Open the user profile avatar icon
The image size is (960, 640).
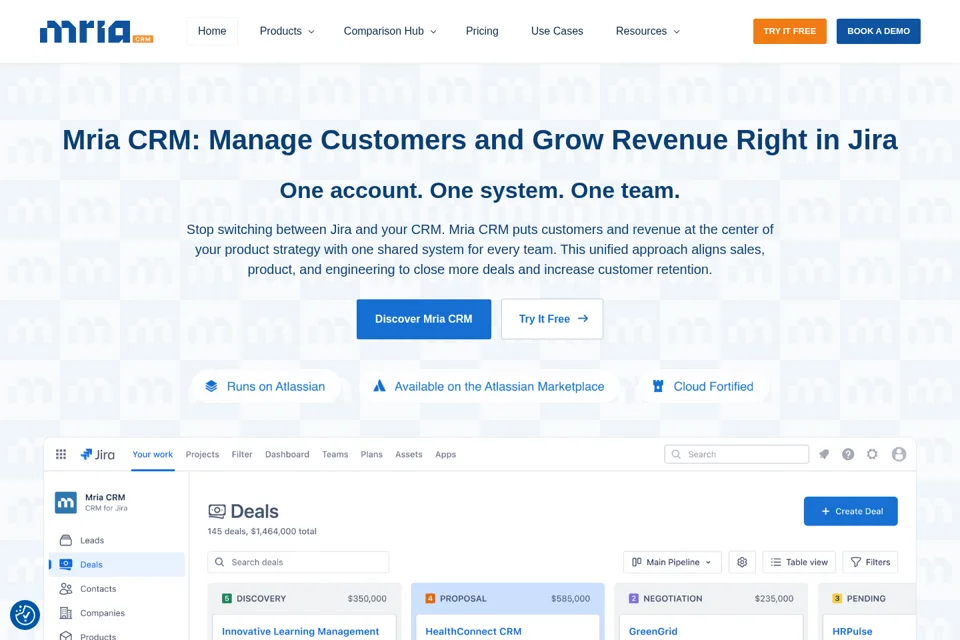pyautogui.click(x=899, y=454)
